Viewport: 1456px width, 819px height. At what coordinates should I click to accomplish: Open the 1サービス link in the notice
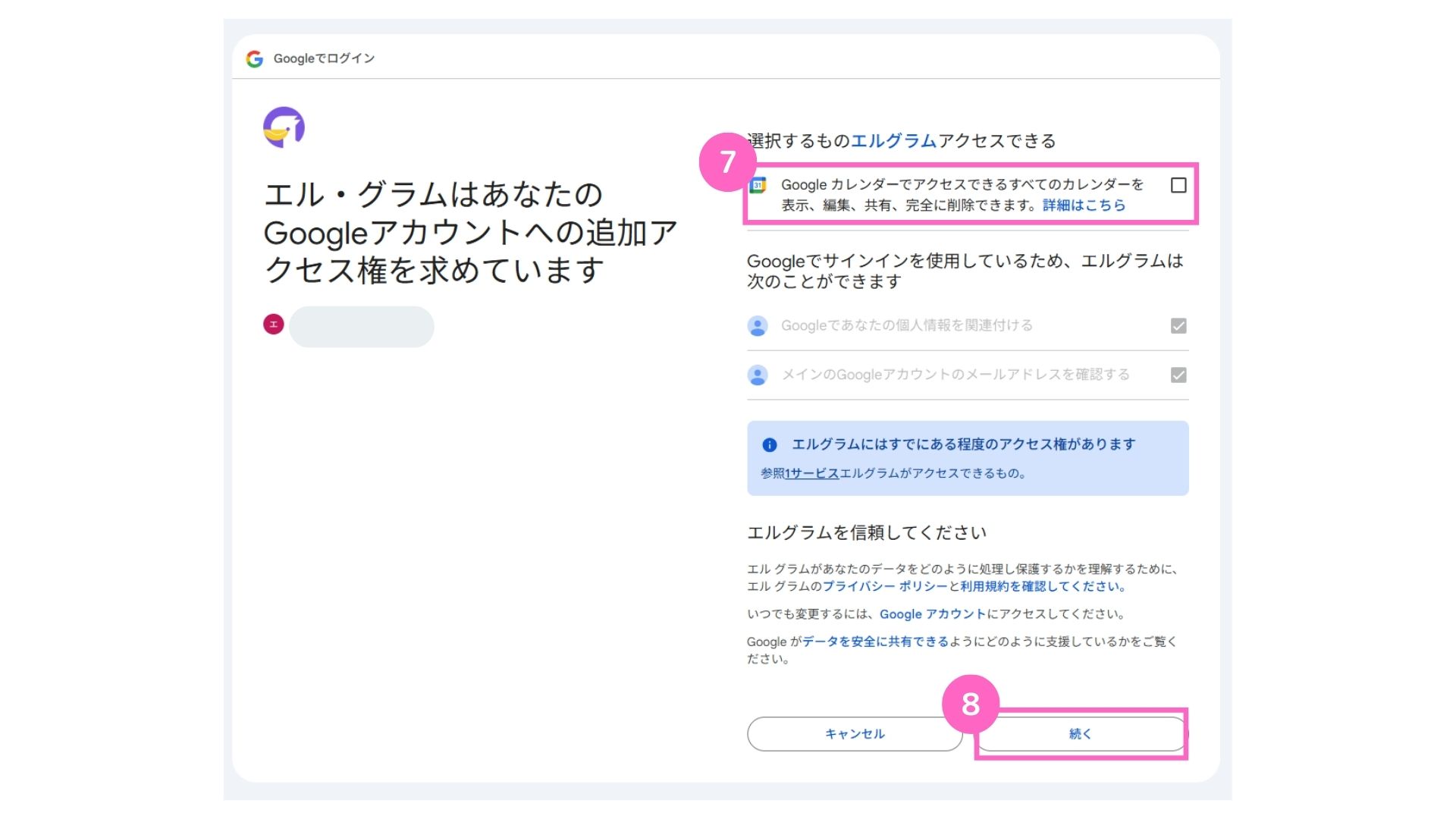click(812, 473)
